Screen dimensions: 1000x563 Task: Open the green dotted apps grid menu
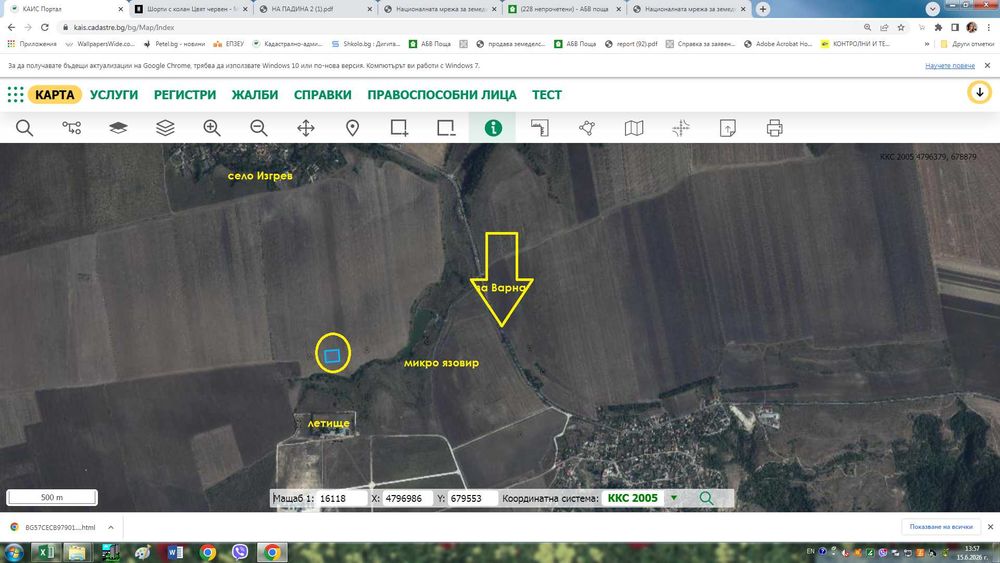[x=15, y=94]
